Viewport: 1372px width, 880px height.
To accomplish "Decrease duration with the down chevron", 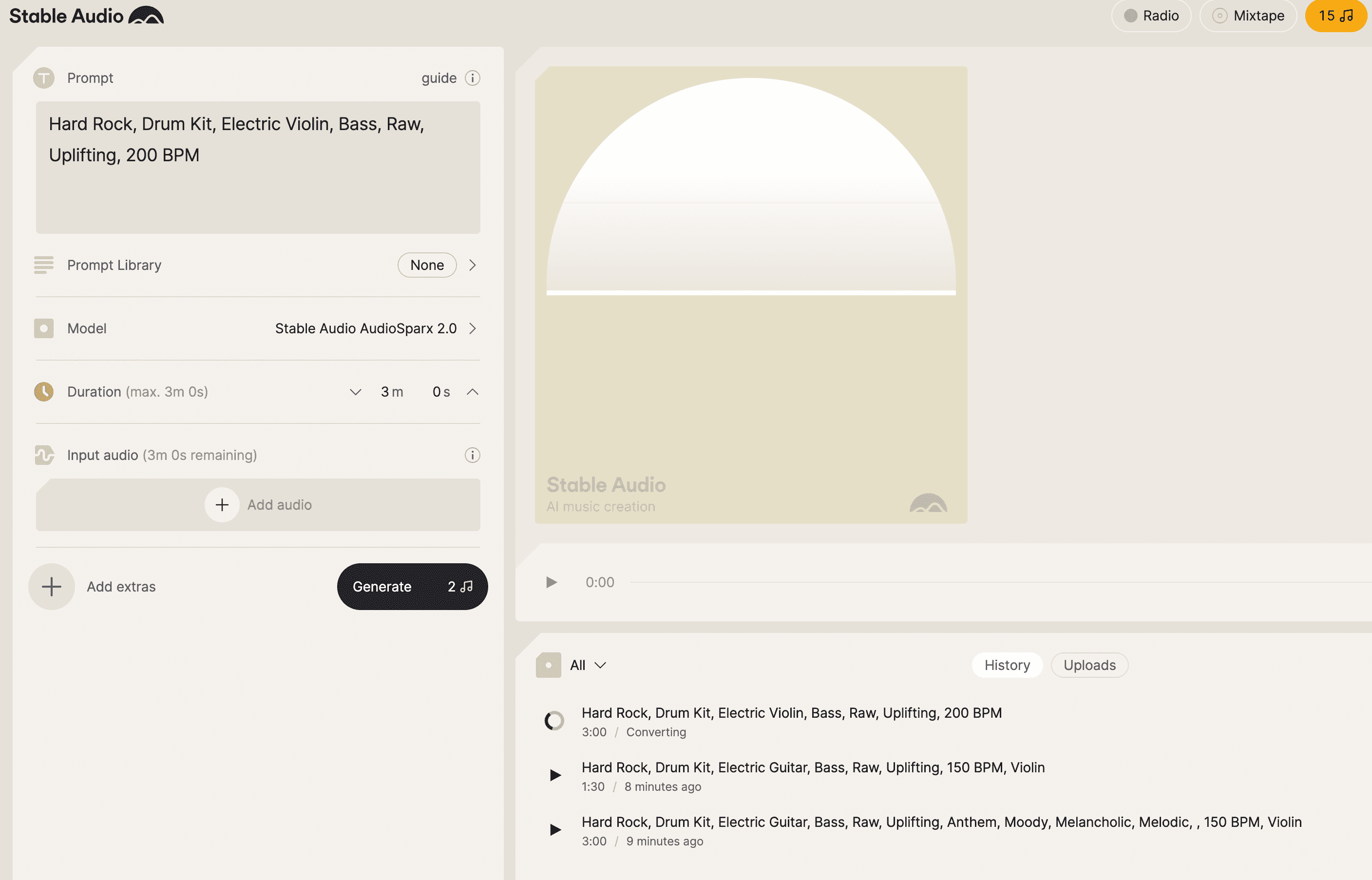I will click(x=355, y=392).
